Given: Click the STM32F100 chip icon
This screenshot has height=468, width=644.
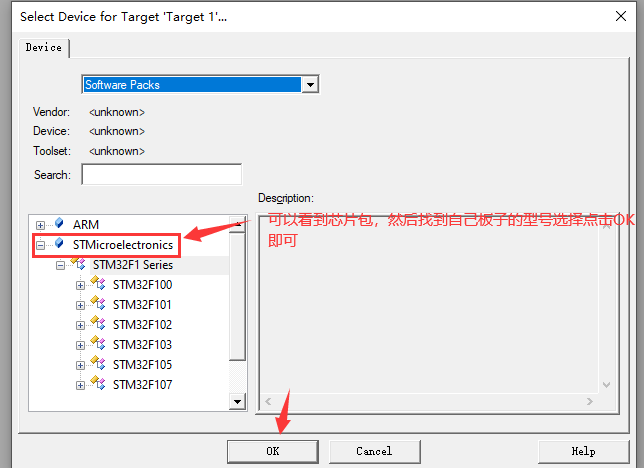Looking at the screenshot, I should coord(98,285).
